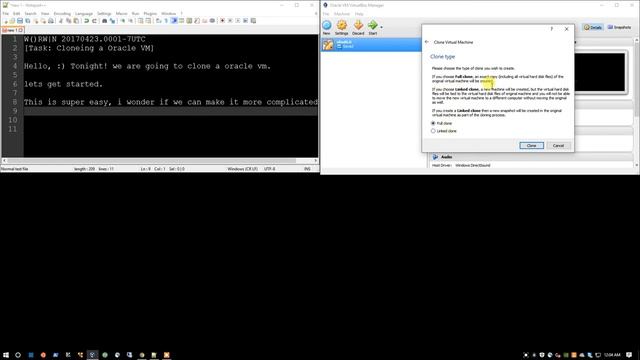Click 'UTF-8' encoding in Notepad++ status bar
Image resolution: width=640 pixels, height=360 pixels.
pyautogui.click(x=269, y=169)
